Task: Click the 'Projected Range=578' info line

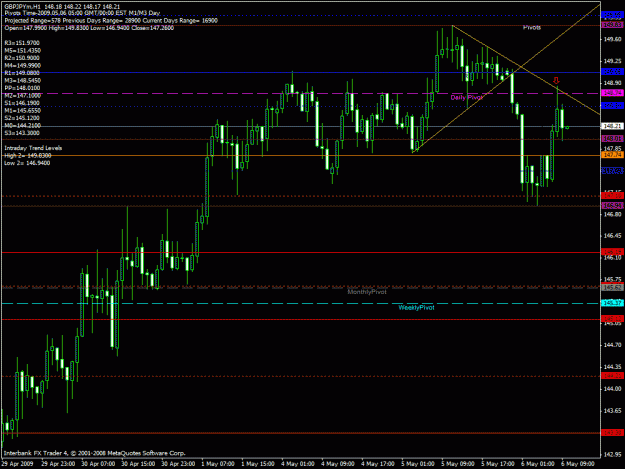Action: point(111,21)
